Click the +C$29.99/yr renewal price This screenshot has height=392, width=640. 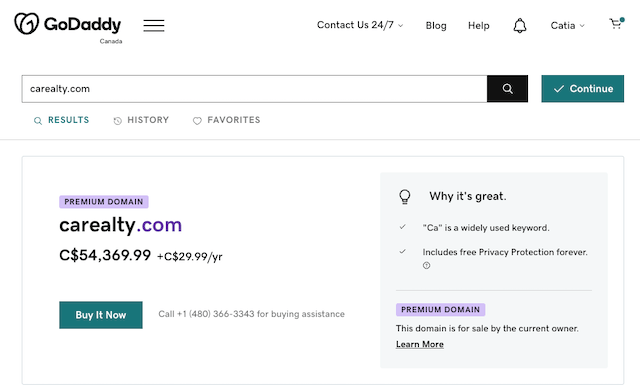(190, 256)
